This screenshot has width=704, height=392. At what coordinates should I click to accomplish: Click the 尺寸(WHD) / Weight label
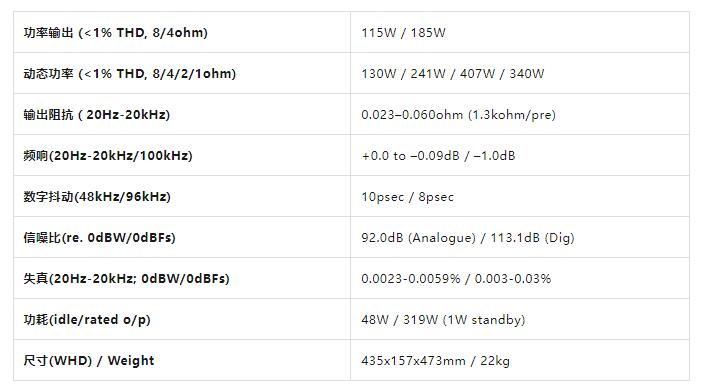89,361
